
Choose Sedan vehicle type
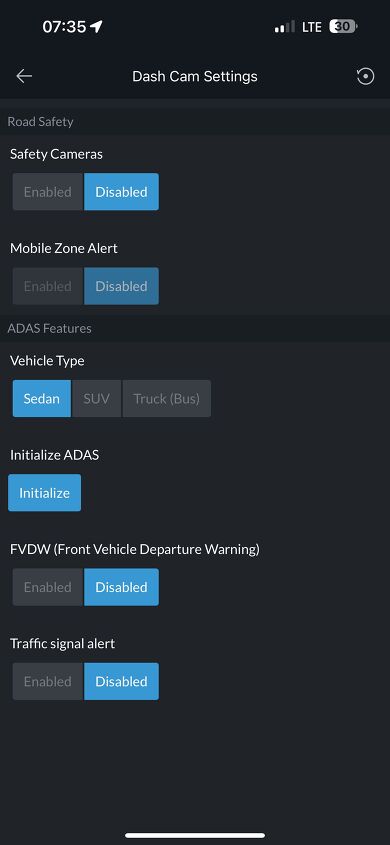point(41,399)
